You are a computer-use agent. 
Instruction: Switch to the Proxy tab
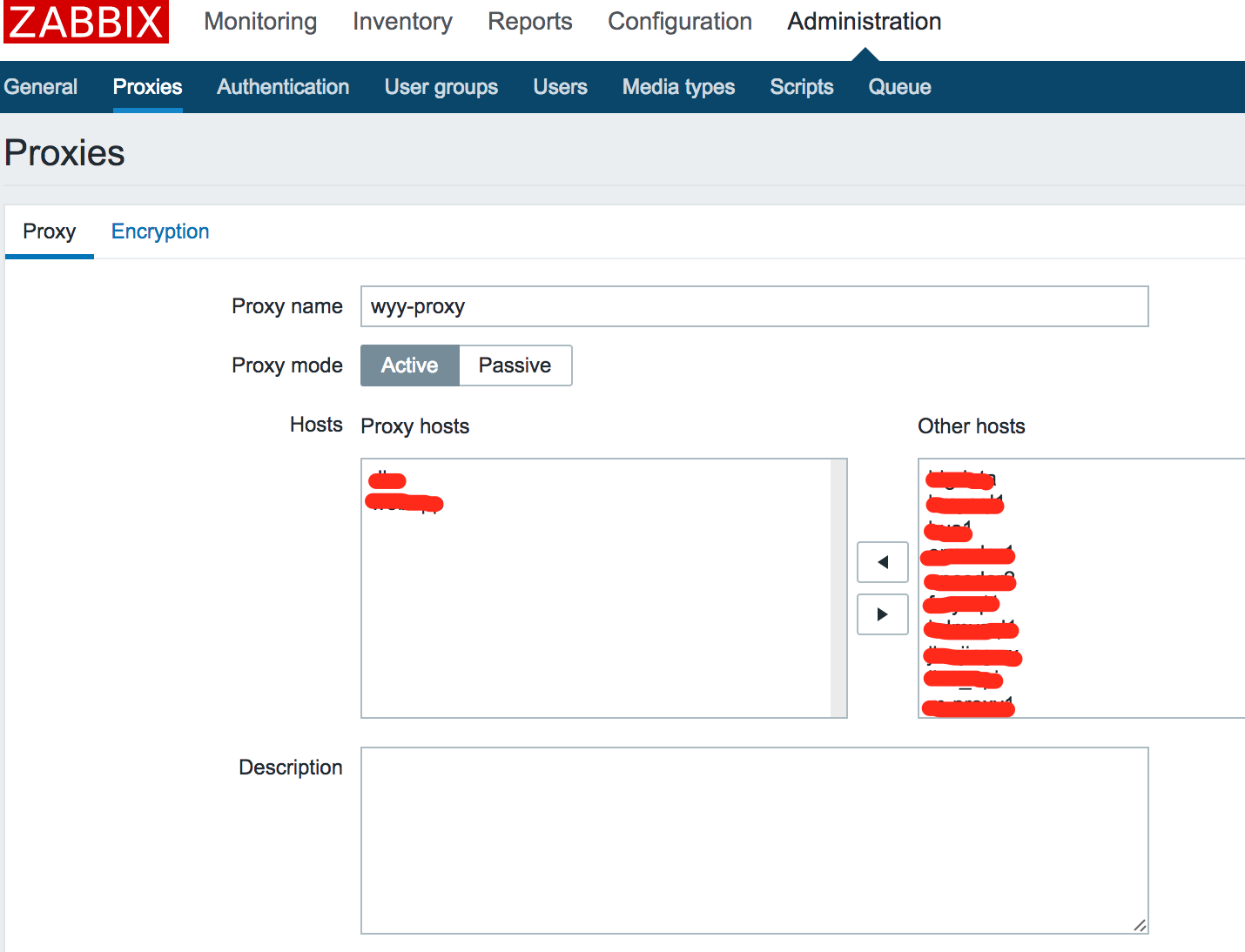(50, 231)
